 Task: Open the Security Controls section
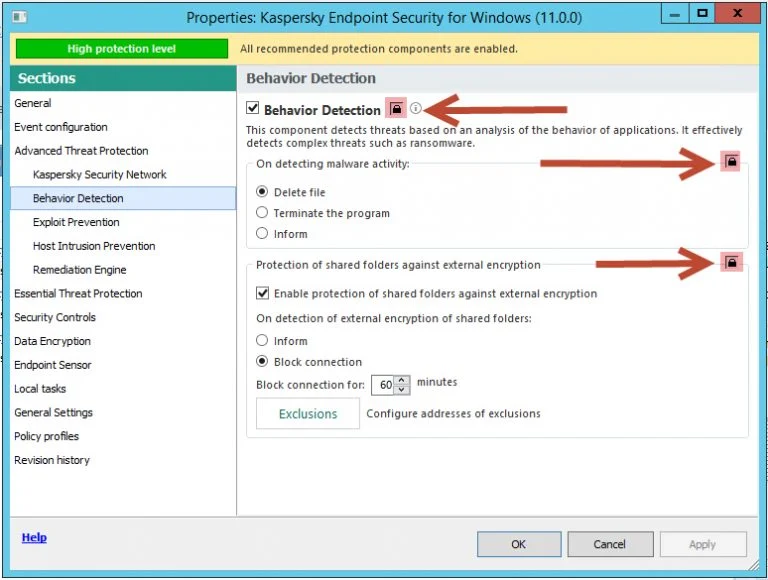[122, 317]
